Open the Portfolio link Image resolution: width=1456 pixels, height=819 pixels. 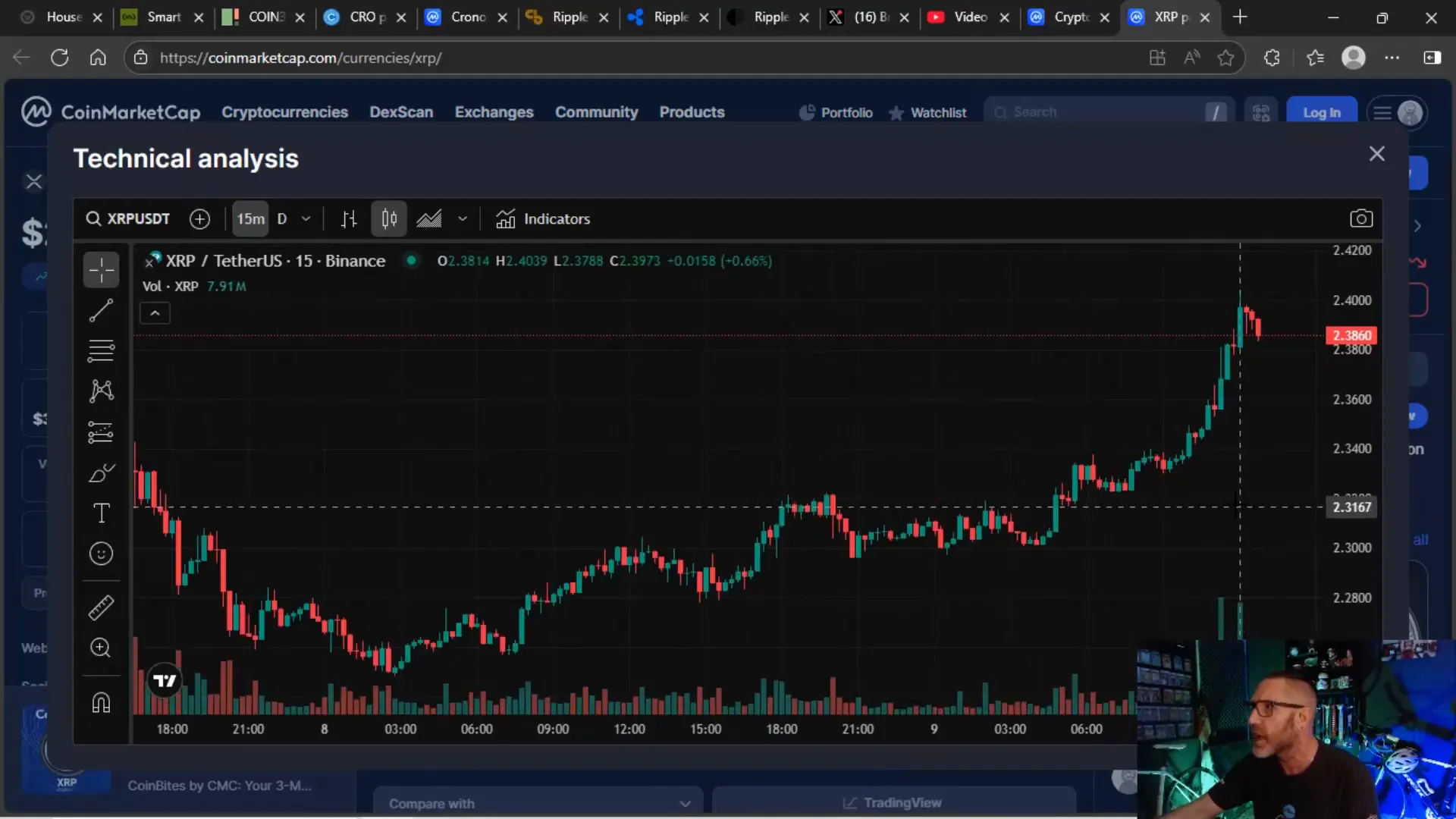pyautogui.click(x=836, y=112)
